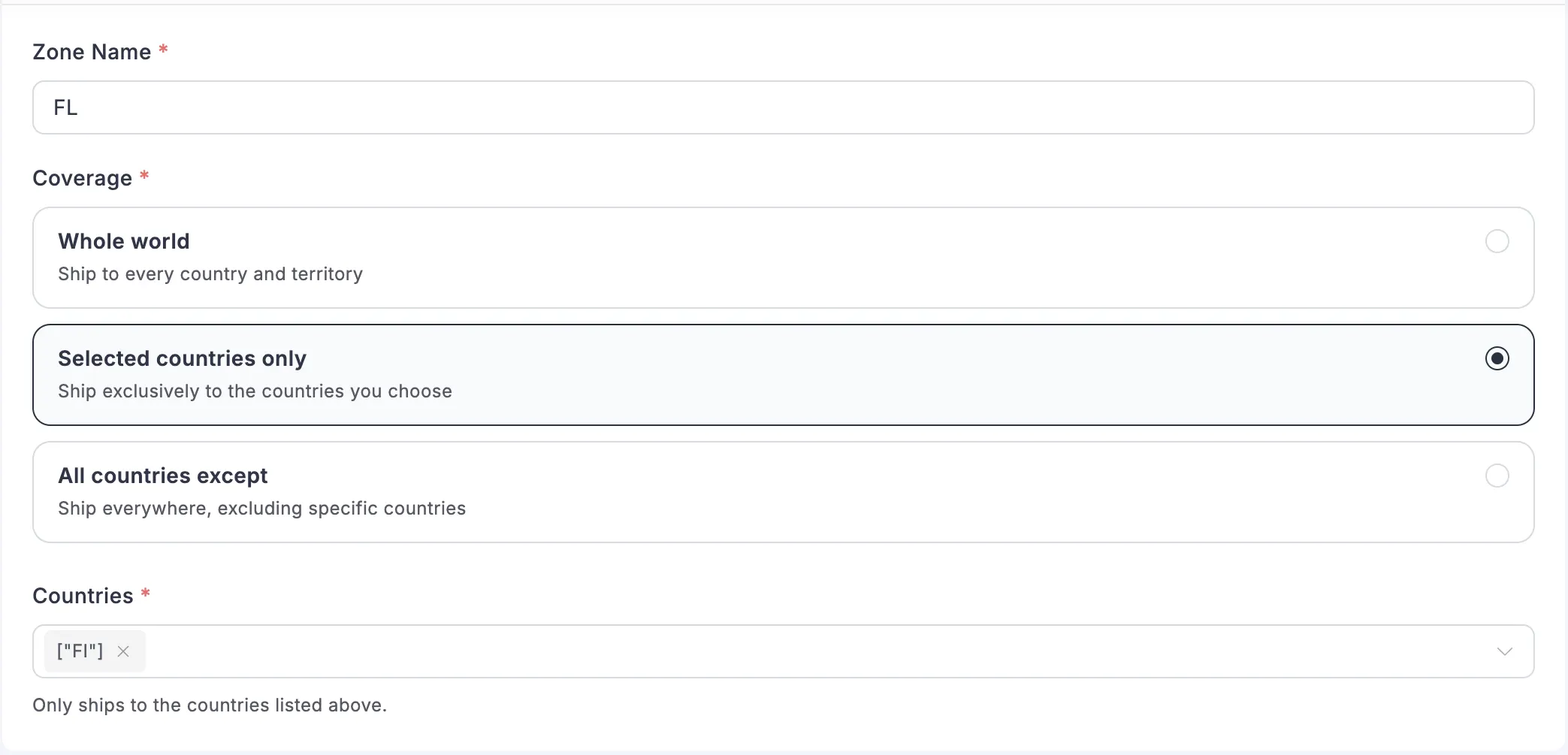Remove the ["FI"] country tag
Viewport: 1568px width, 755px height.
[123, 651]
